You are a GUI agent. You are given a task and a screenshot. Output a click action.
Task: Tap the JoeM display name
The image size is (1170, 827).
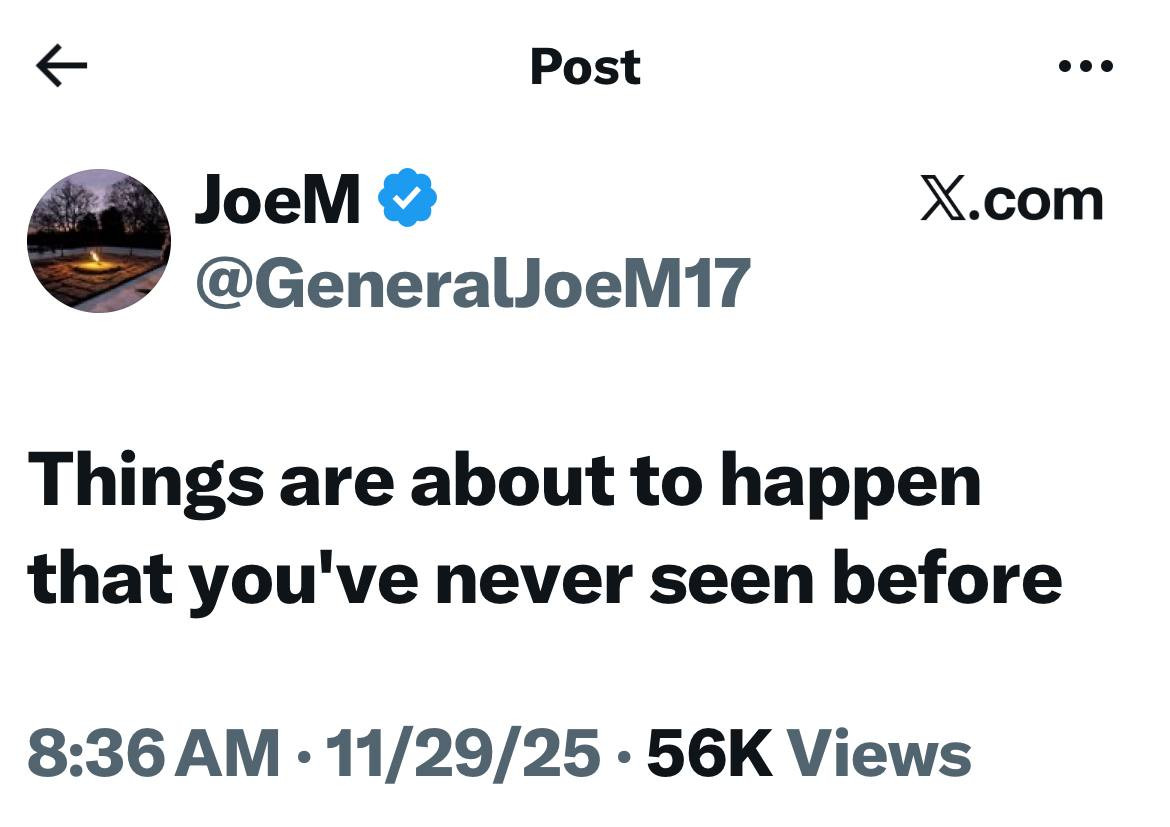point(277,199)
